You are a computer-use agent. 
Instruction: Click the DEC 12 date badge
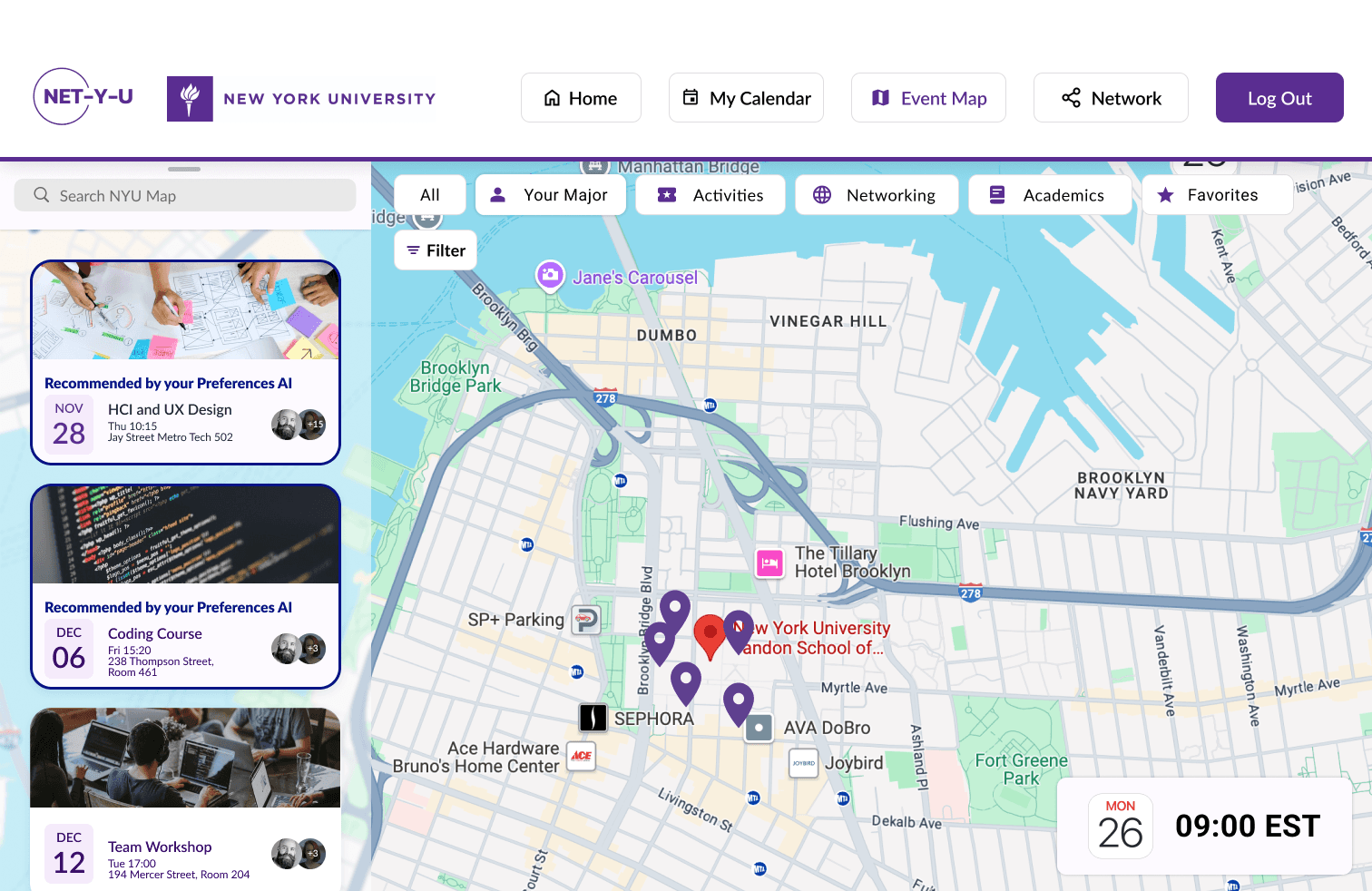pyautogui.click(x=69, y=854)
